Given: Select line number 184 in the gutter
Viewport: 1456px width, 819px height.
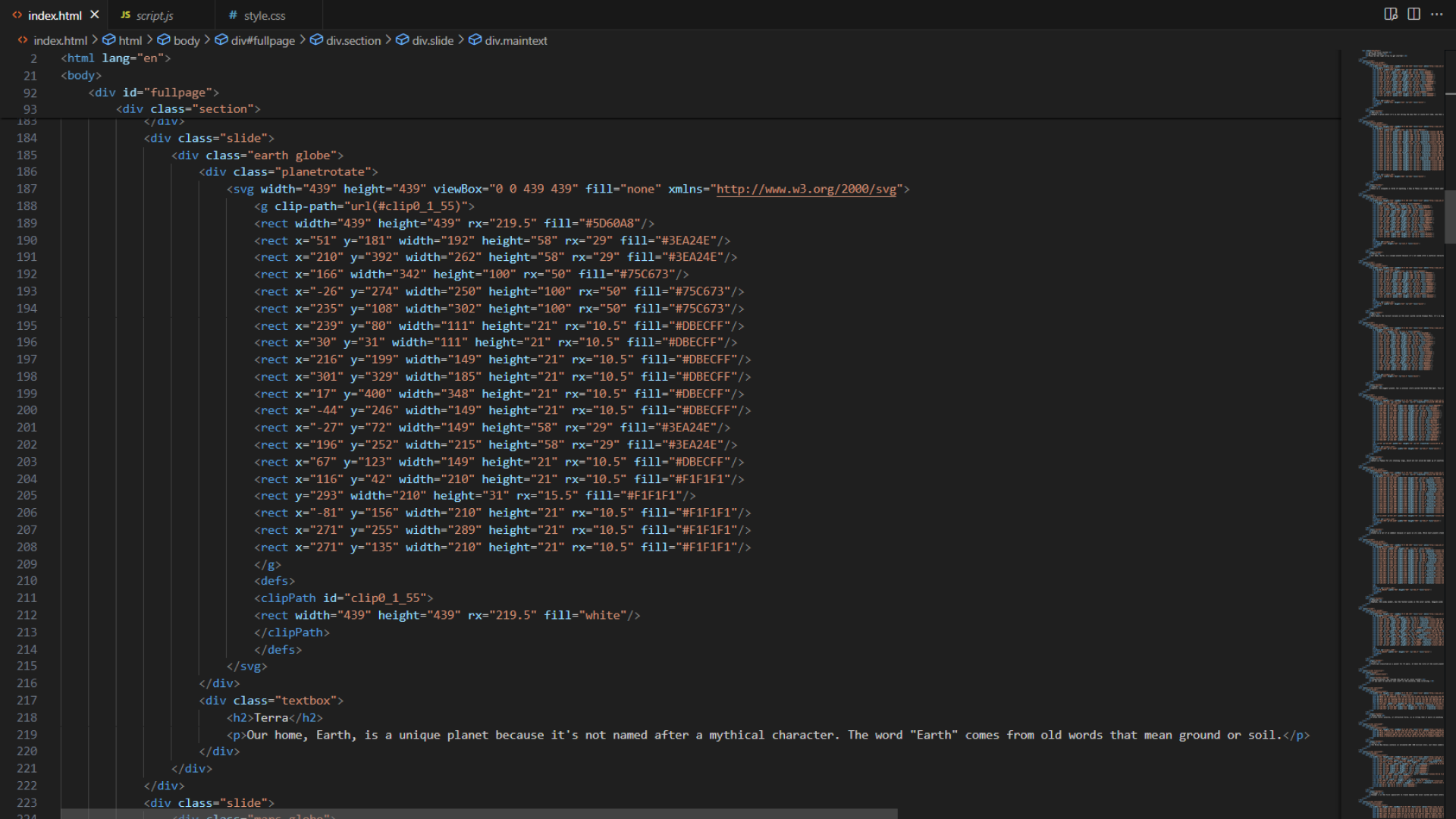Looking at the screenshot, I should coord(27,138).
